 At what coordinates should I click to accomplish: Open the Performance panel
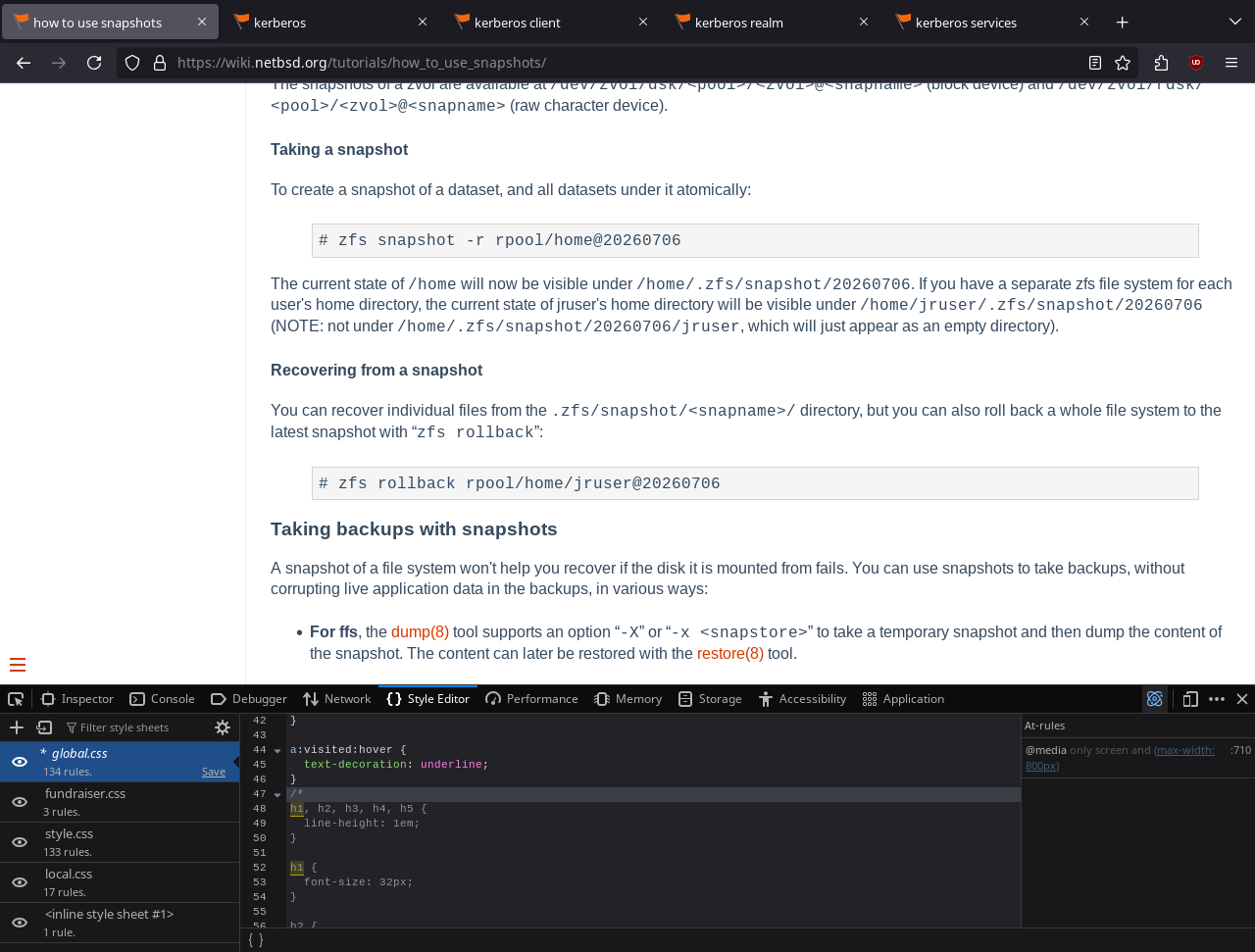(532, 699)
